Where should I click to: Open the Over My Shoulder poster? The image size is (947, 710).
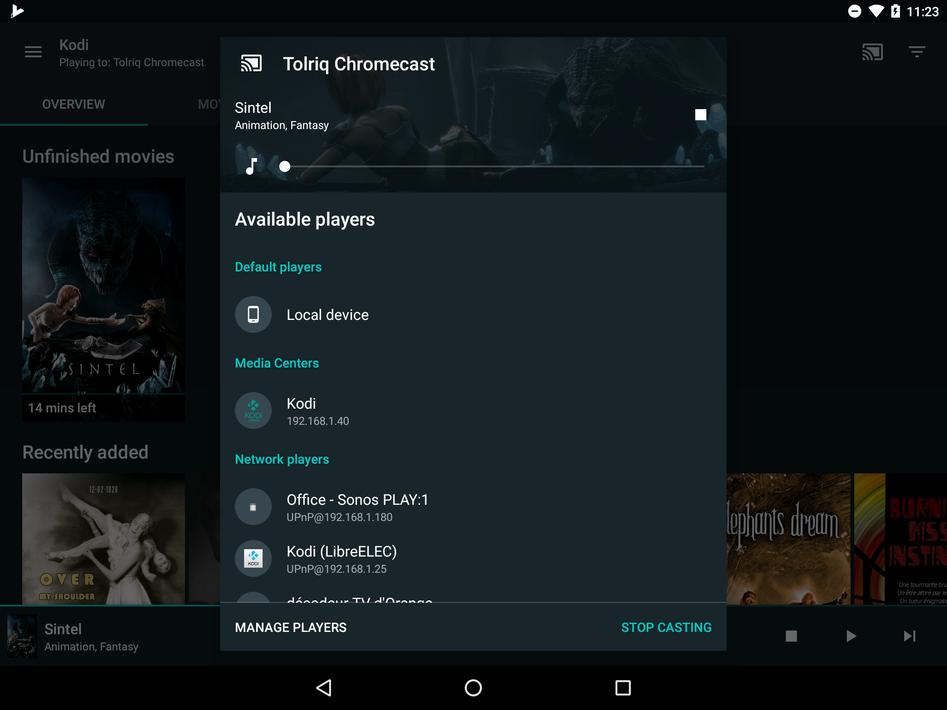click(x=103, y=539)
